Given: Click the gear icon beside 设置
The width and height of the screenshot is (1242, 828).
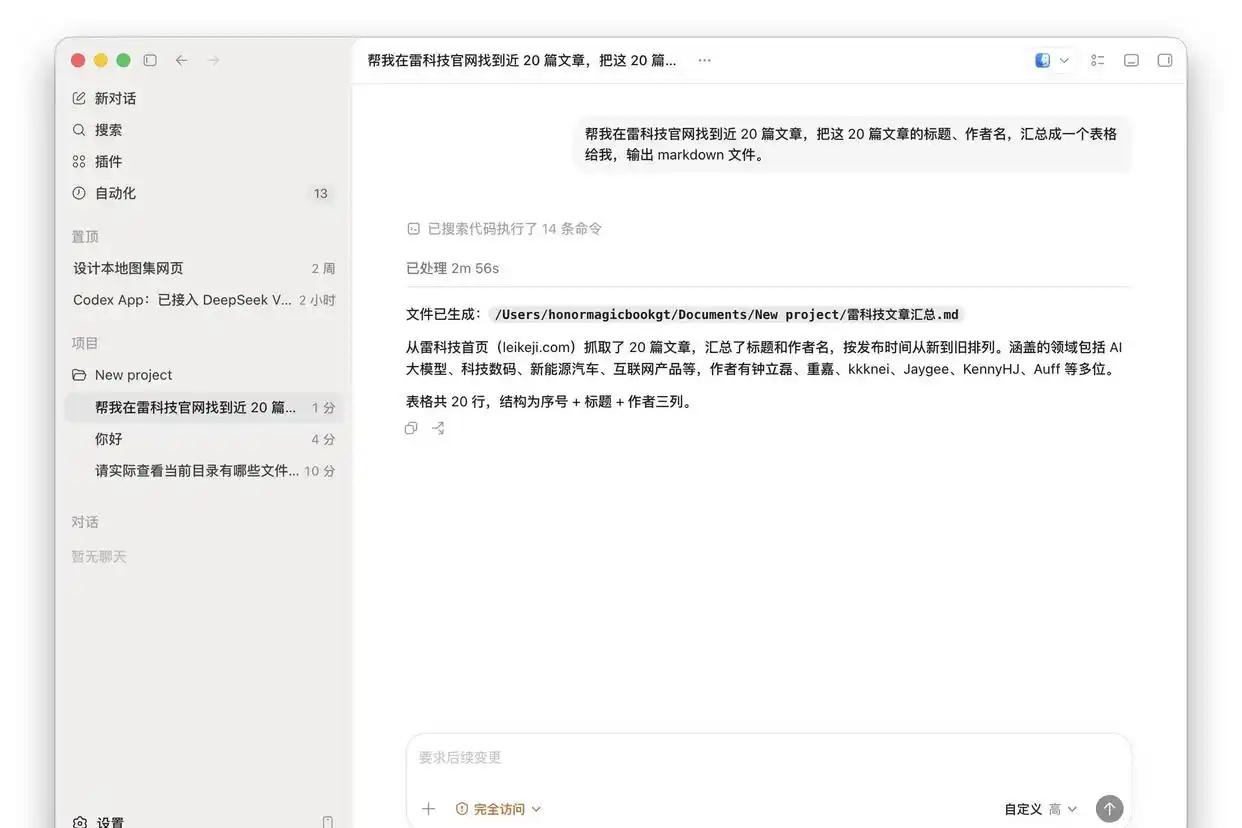Looking at the screenshot, I should click(x=80, y=822).
